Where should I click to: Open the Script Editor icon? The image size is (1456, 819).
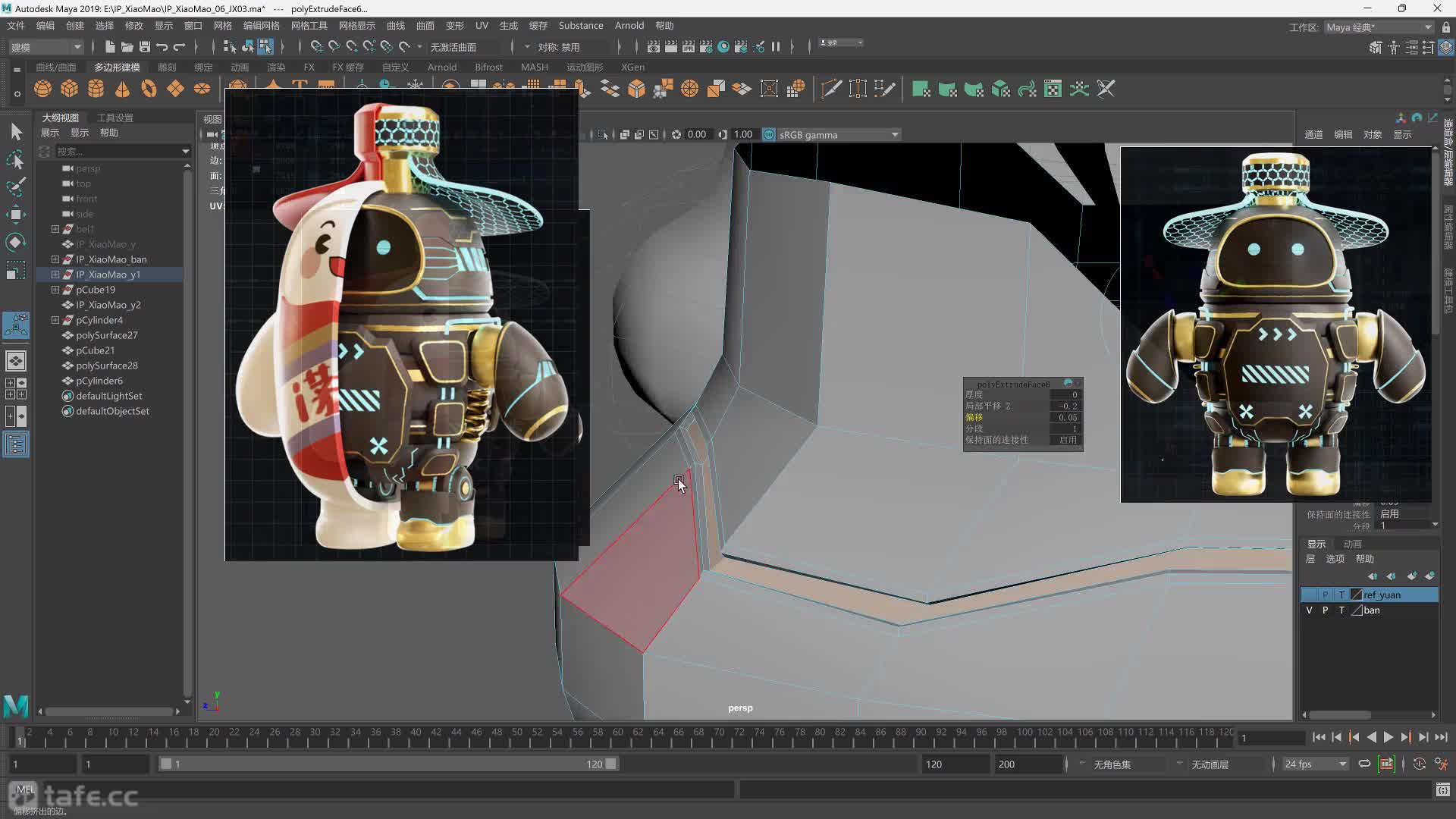click(1442, 790)
